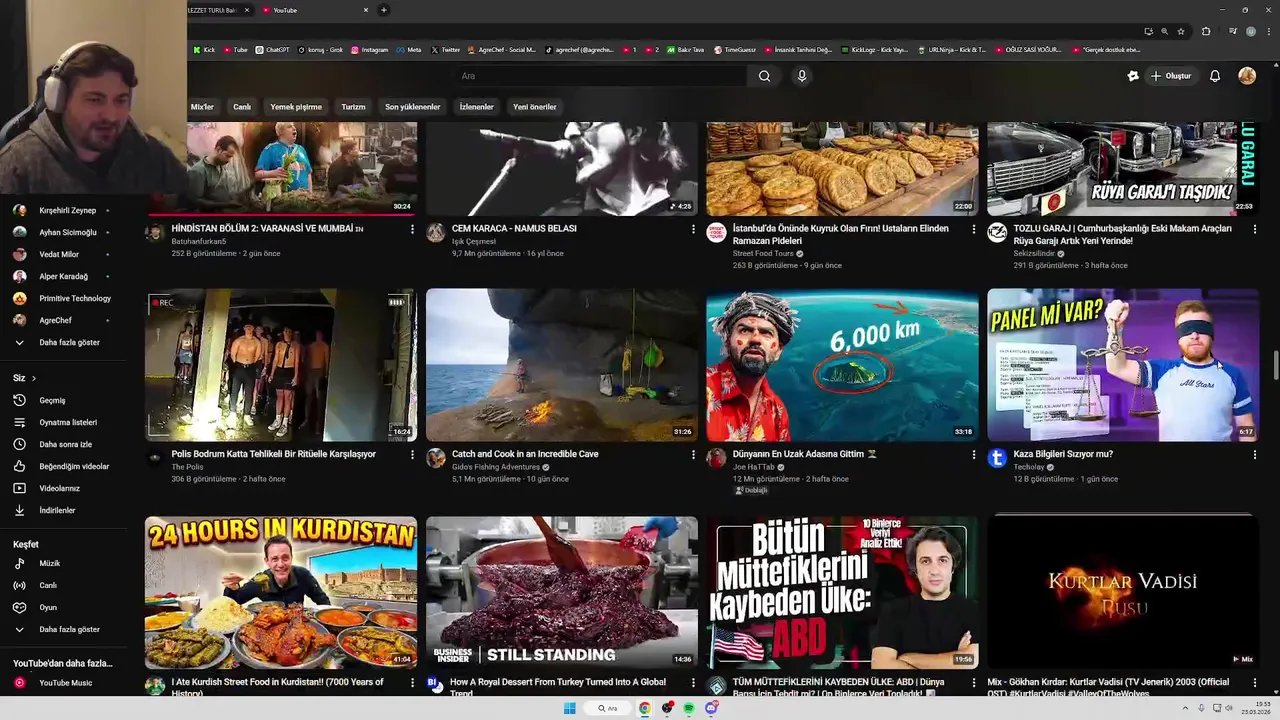The height and width of the screenshot is (720, 1280).
Task: Switch to the YouTube browser tab
Action: (x=317, y=10)
